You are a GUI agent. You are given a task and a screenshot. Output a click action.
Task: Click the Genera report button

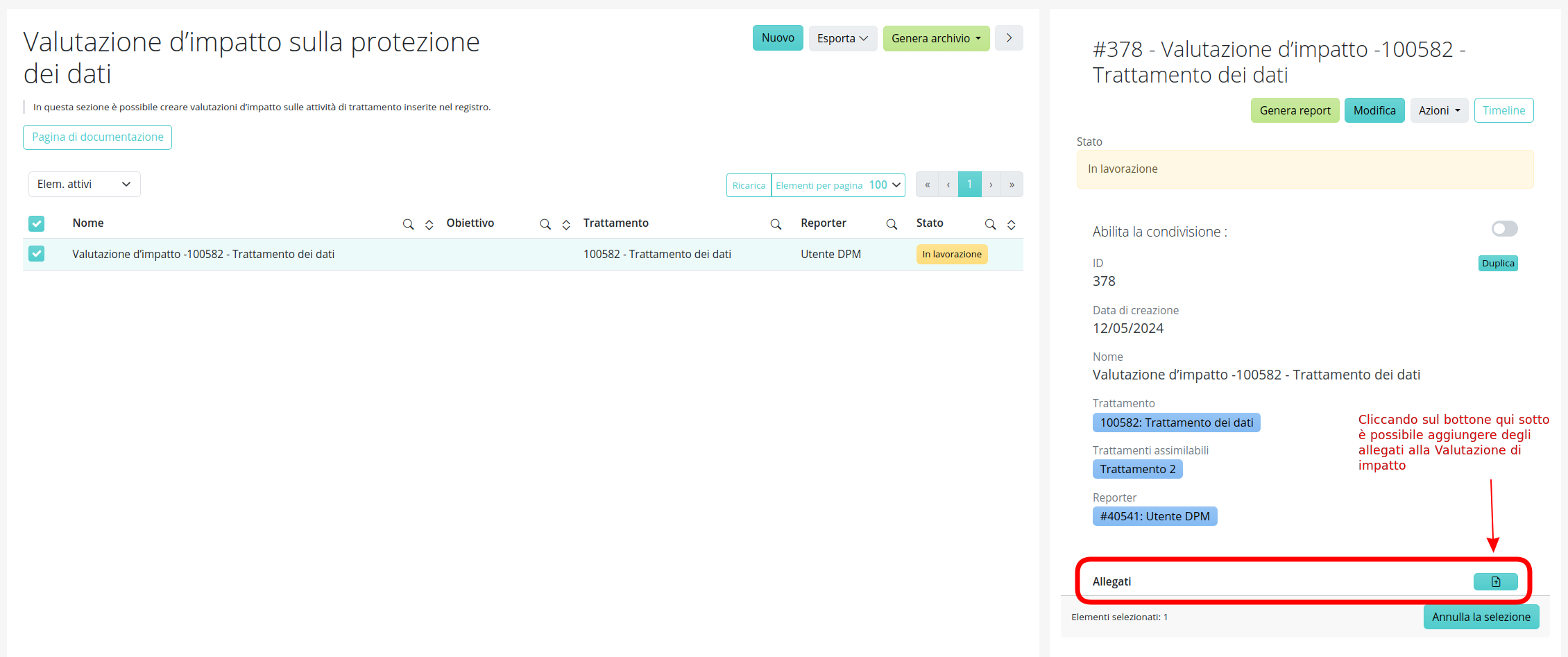pos(1295,110)
